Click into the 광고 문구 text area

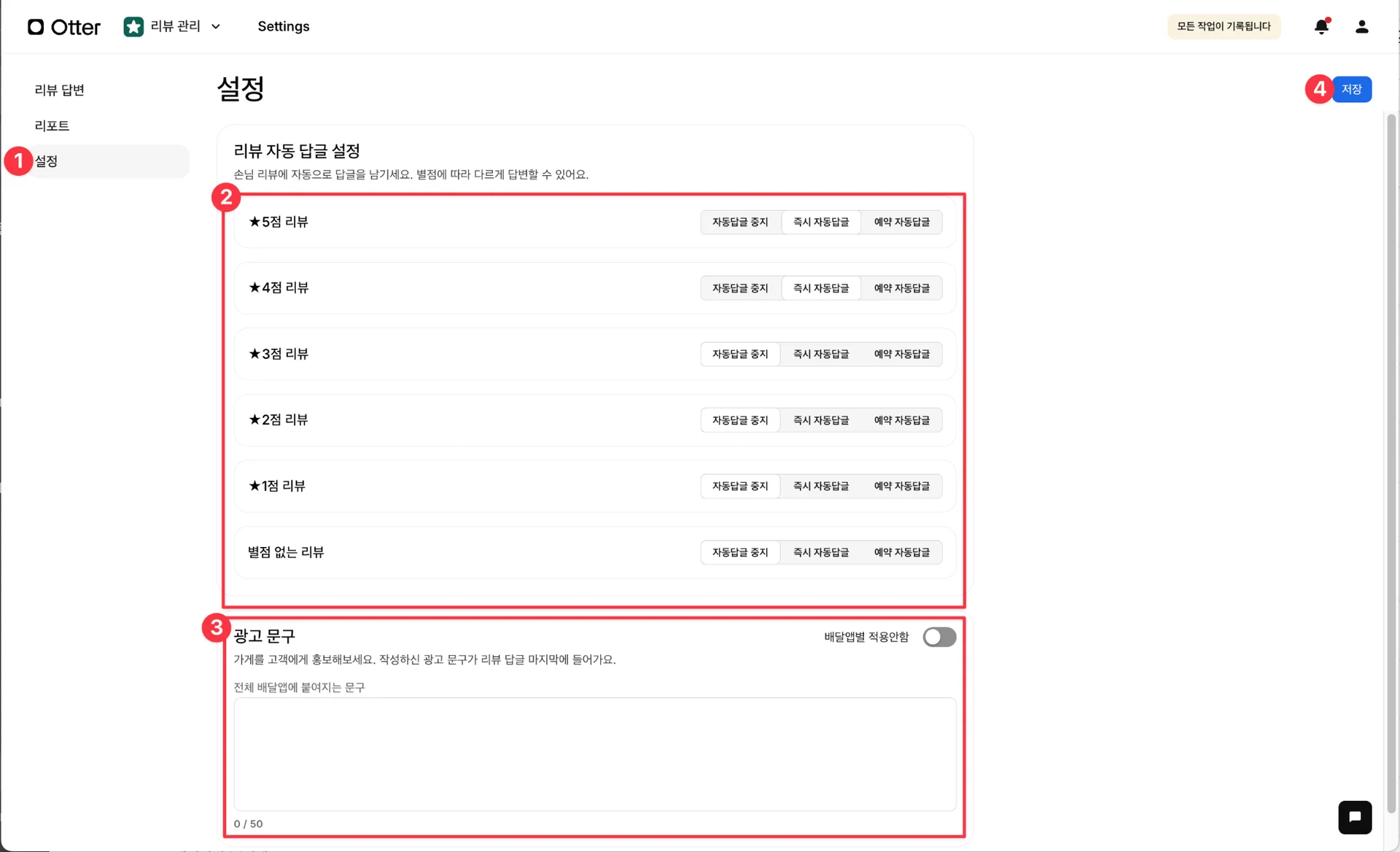click(x=594, y=754)
